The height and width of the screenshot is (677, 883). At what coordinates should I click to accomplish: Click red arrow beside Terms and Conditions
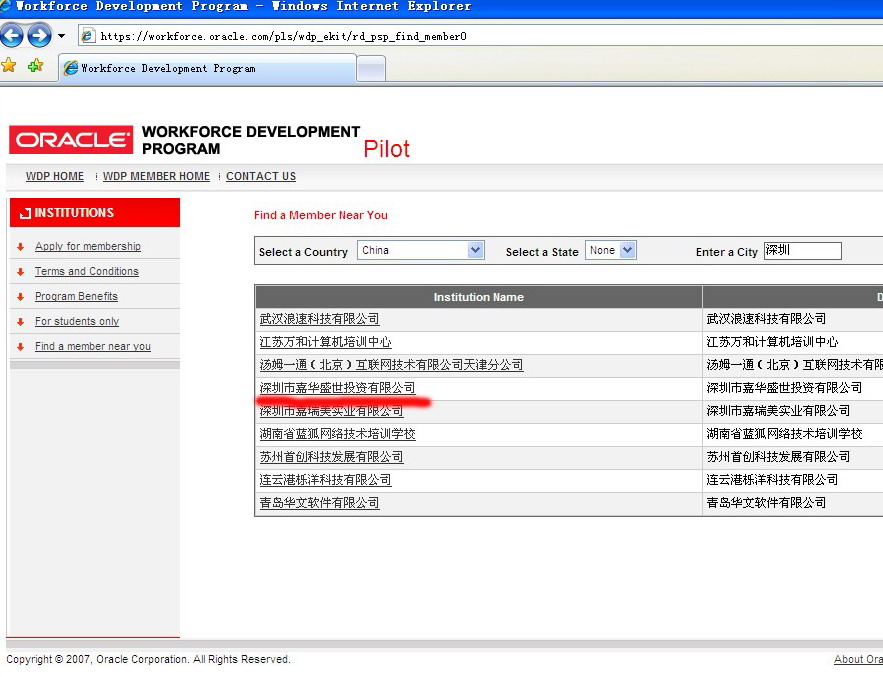click(21, 271)
